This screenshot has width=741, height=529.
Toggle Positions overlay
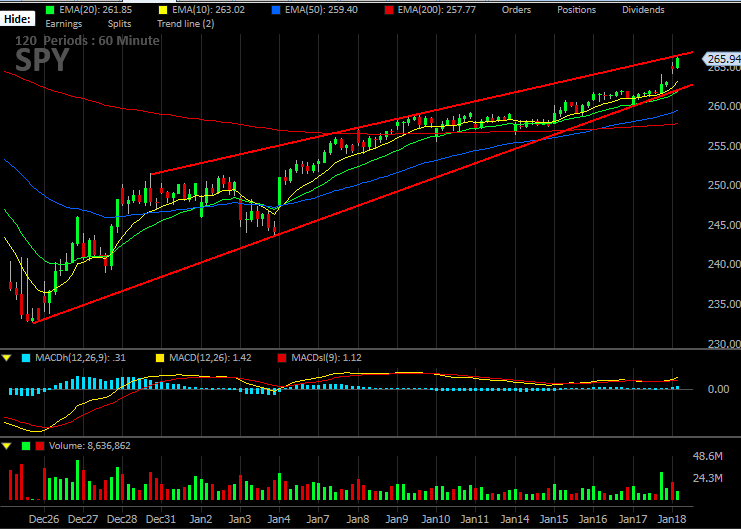click(576, 9)
